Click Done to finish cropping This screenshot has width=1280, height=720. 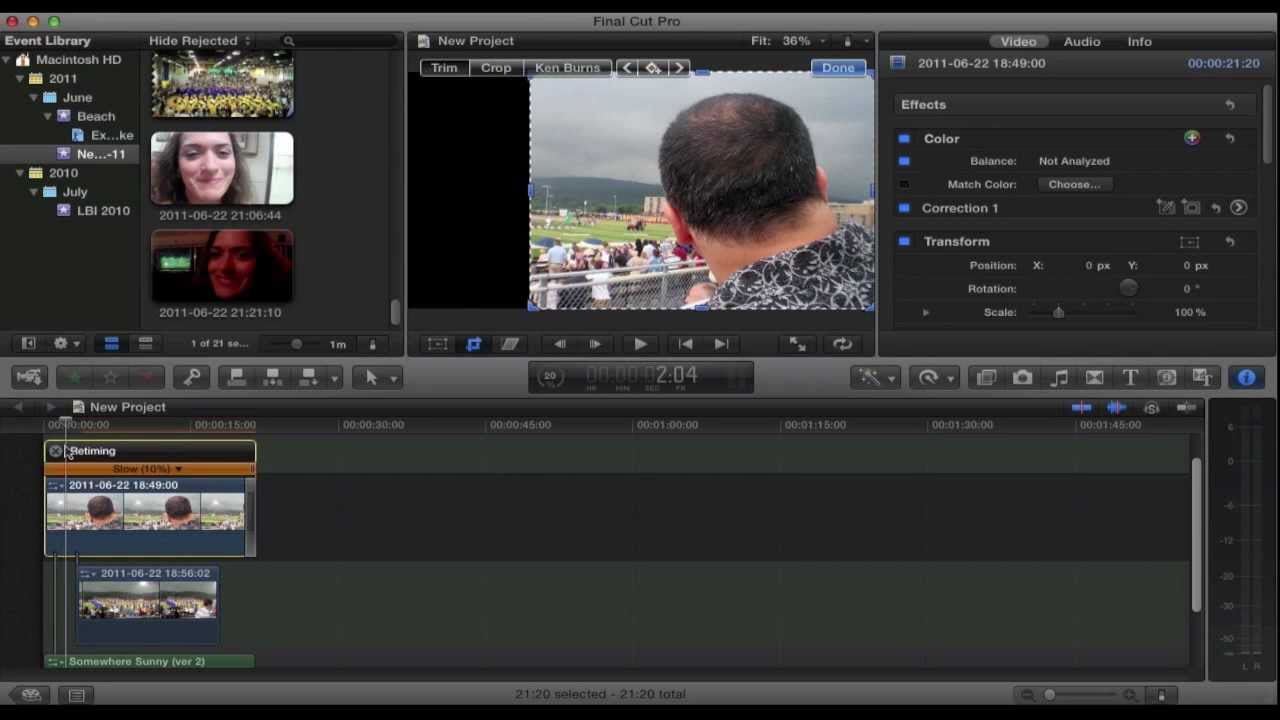[838, 68]
